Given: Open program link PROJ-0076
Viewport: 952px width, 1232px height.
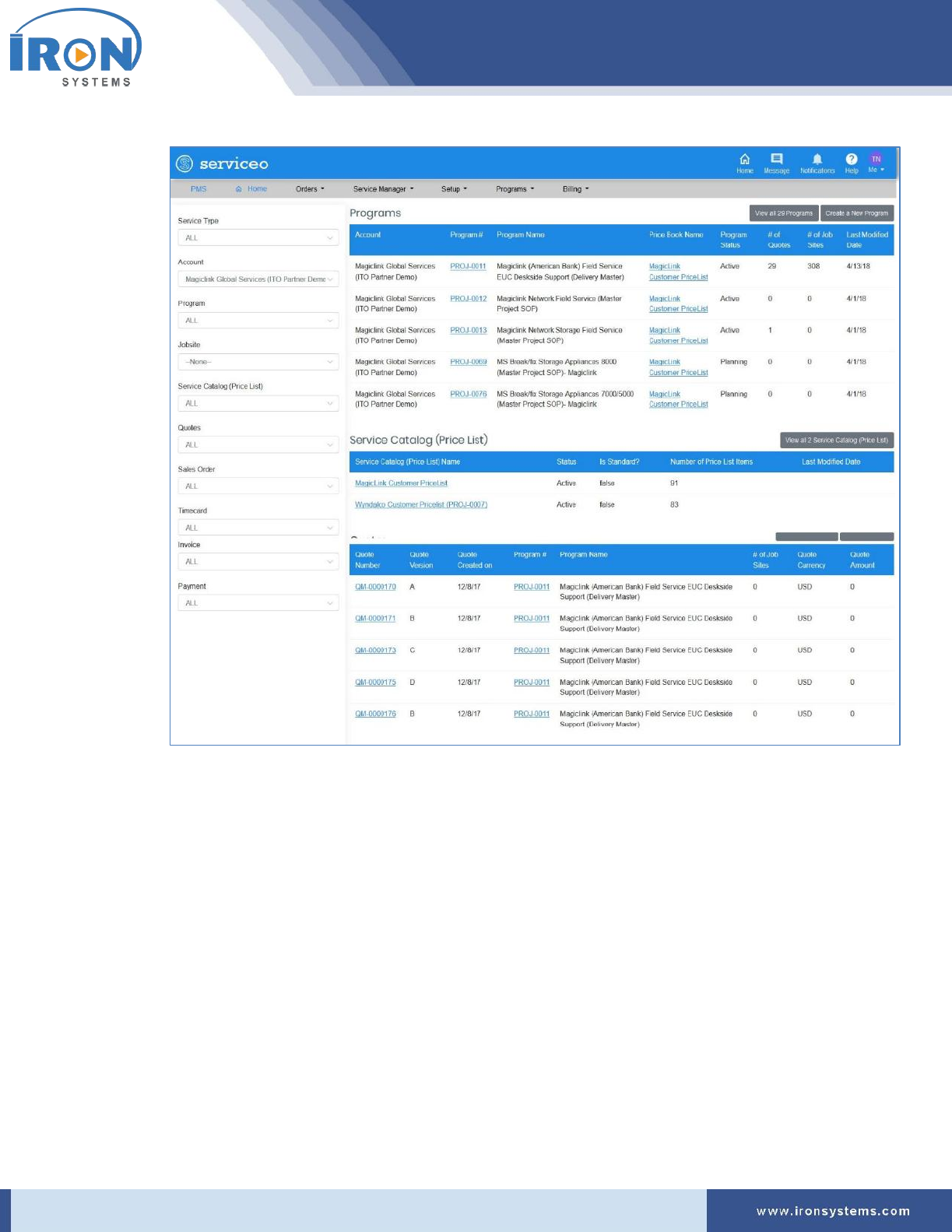Looking at the screenshot, I should coord(468,394).
